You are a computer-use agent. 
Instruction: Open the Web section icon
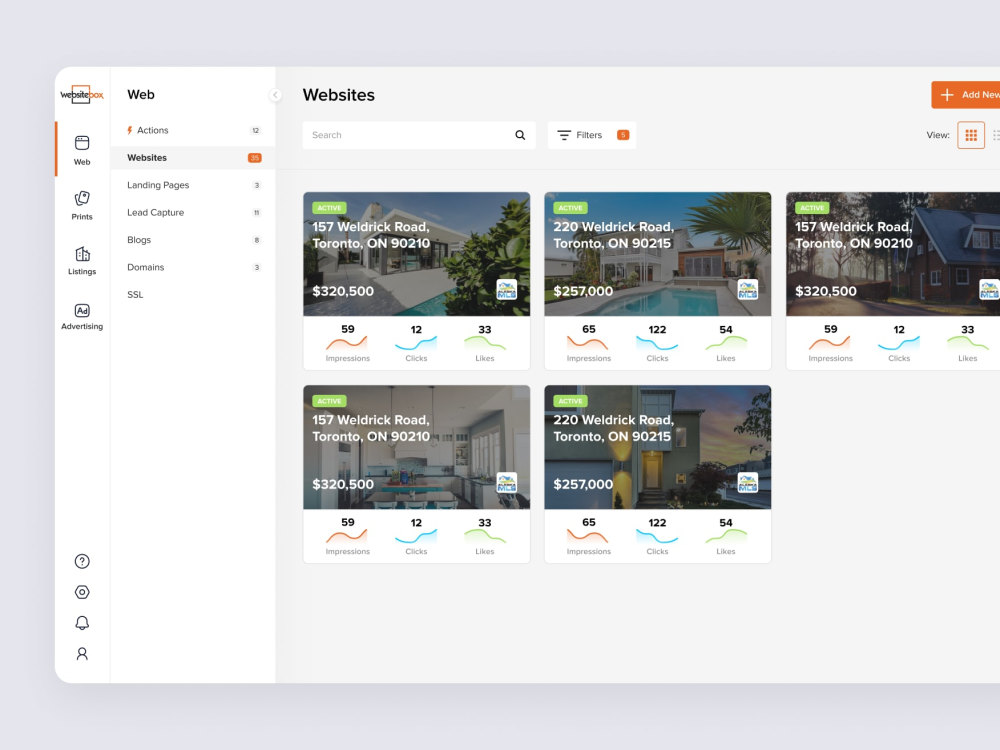82,143
